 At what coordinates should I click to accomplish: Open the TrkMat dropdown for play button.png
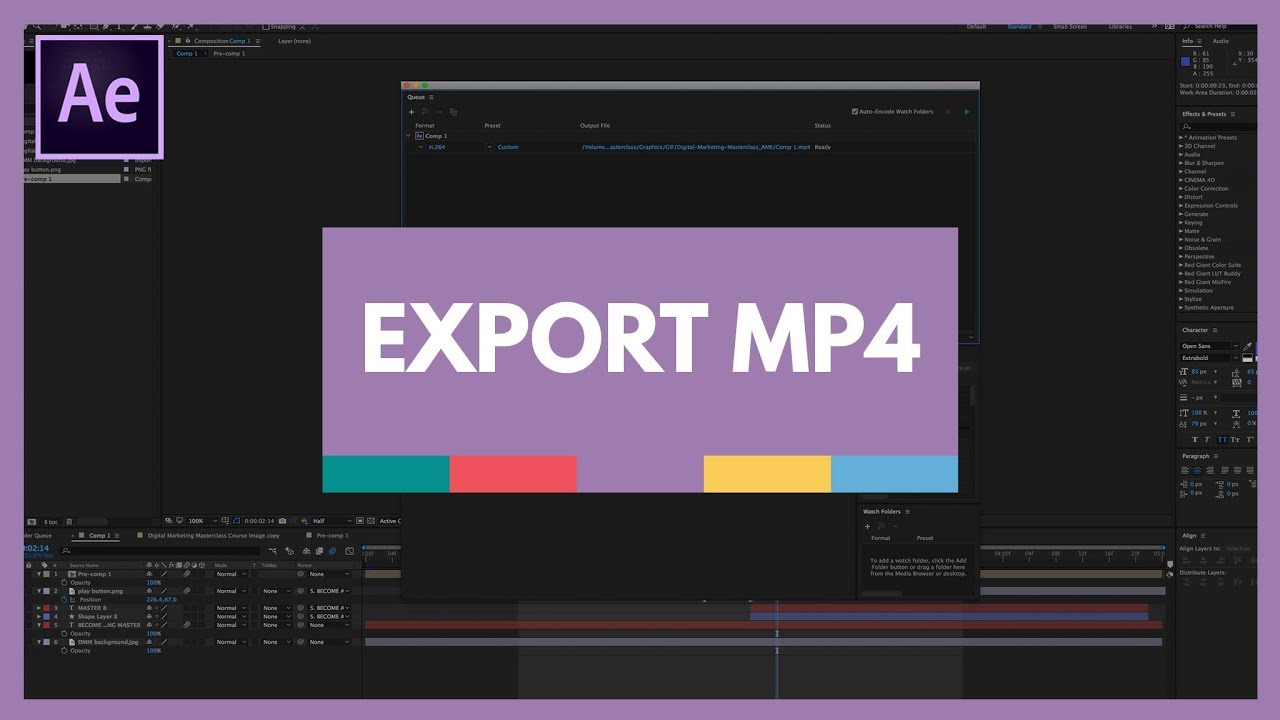pyautogui.click(x=277, y=591)
